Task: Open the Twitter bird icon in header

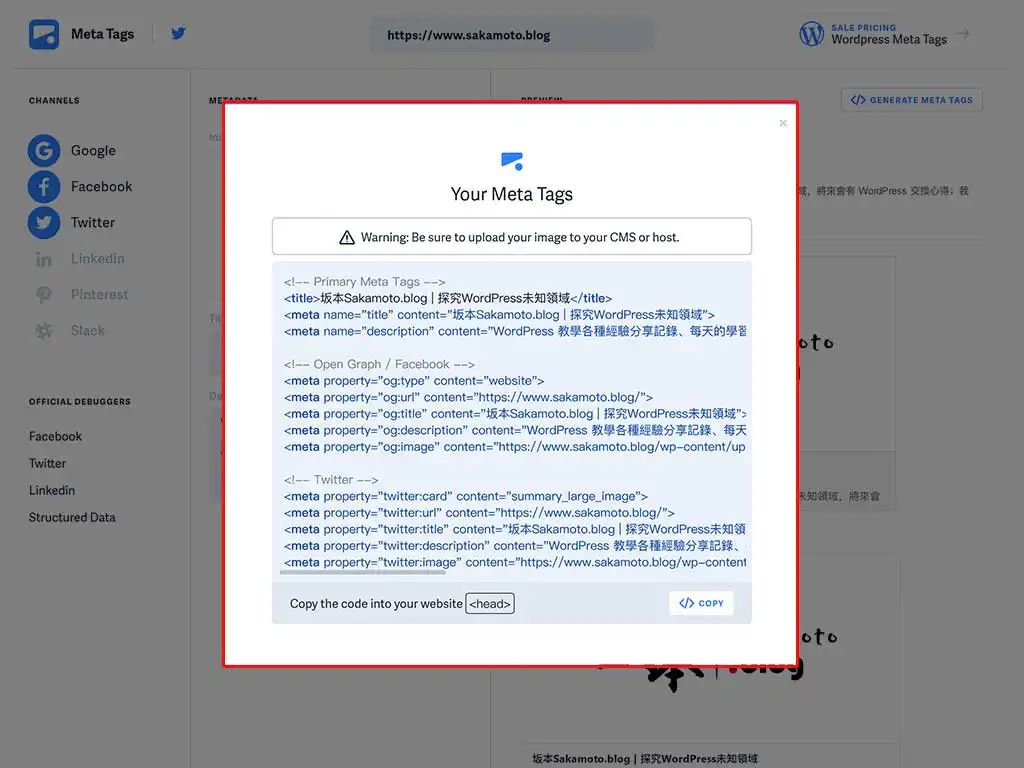Action: pos(178,33)
